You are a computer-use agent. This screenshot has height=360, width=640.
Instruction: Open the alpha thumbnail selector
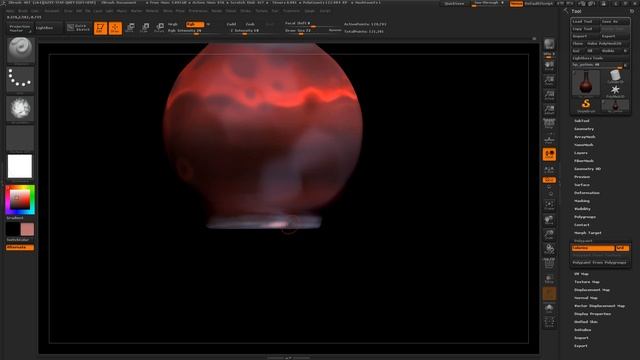click(x=20, y=109)
